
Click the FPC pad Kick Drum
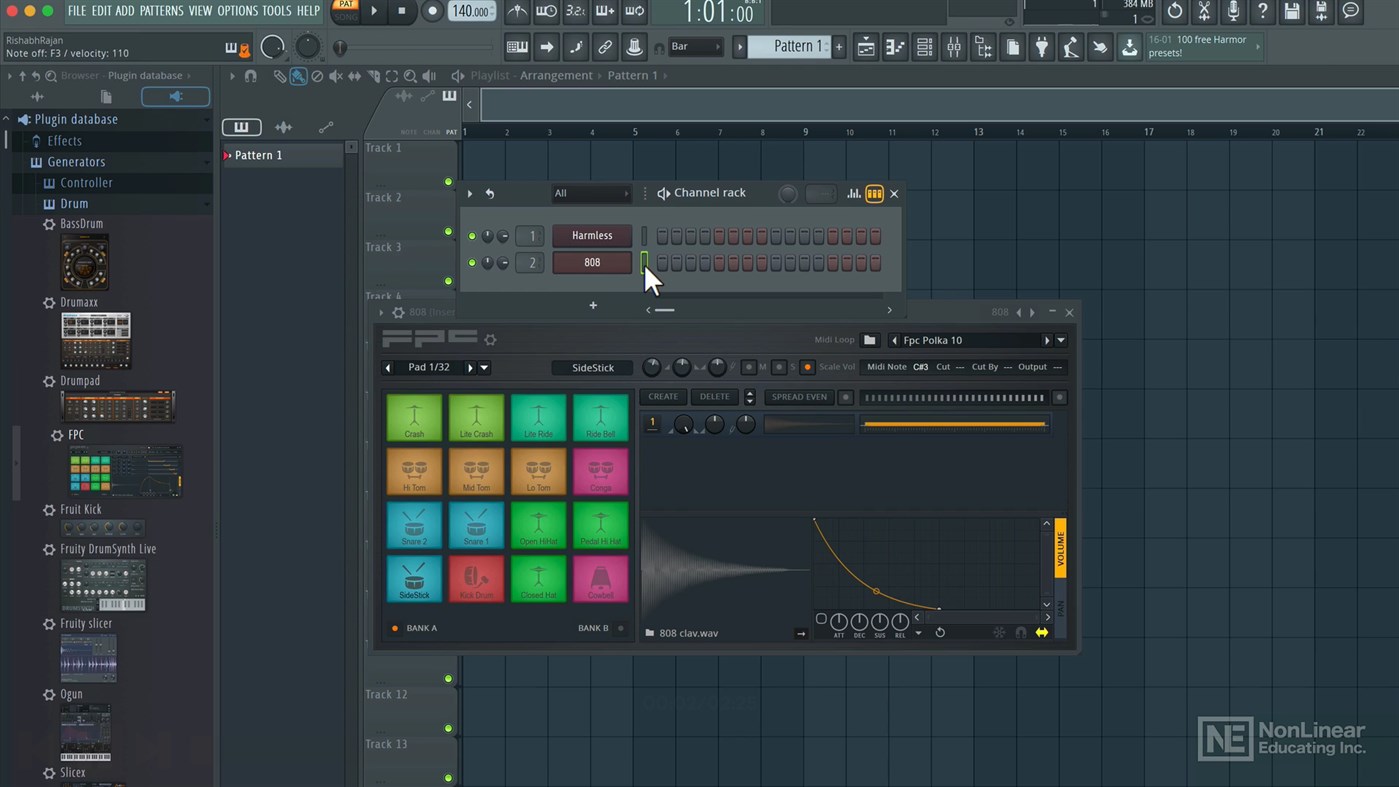point(476,579)
